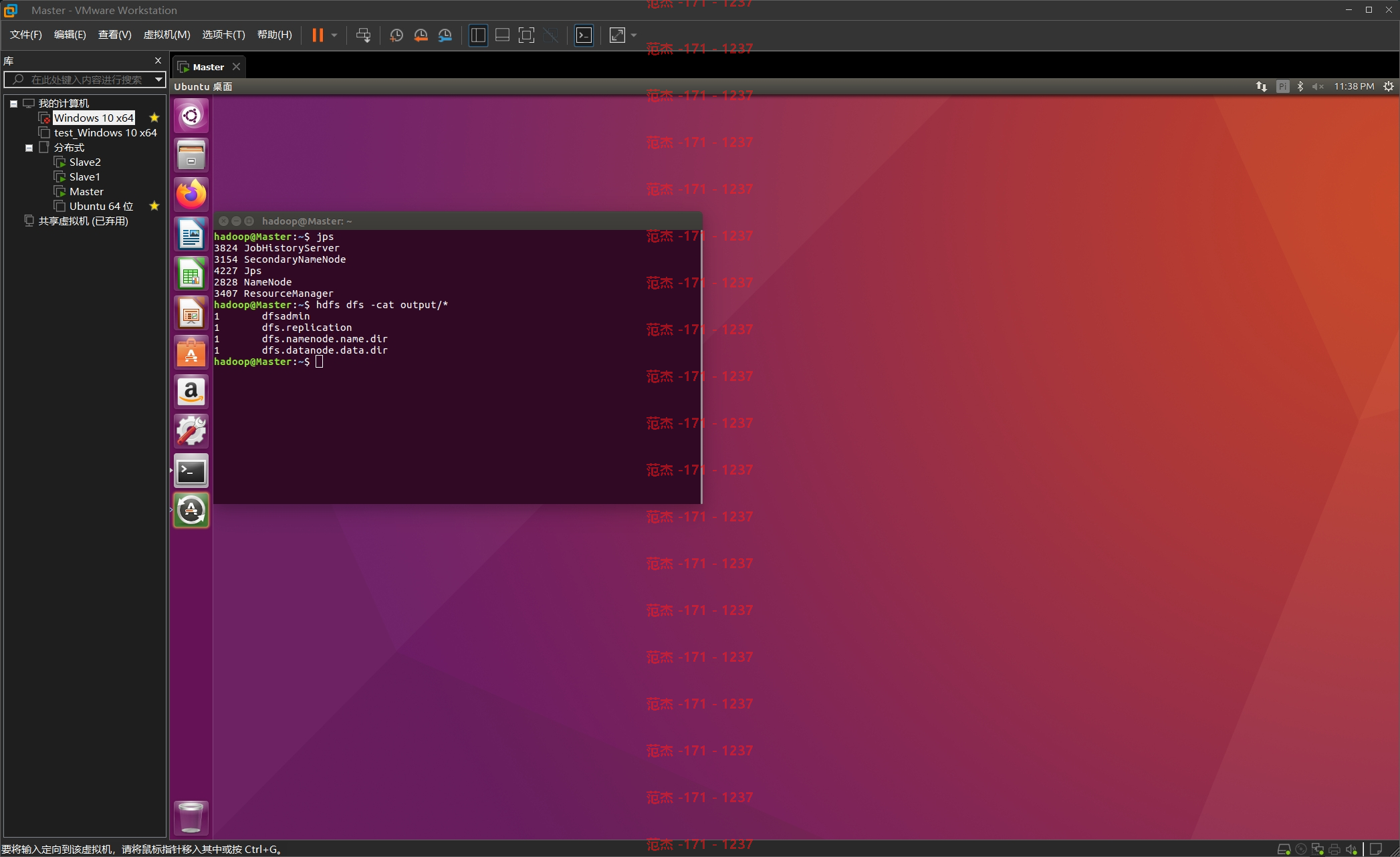
Task: Click network adapter status bar icon
Action: coord(1318,849)
